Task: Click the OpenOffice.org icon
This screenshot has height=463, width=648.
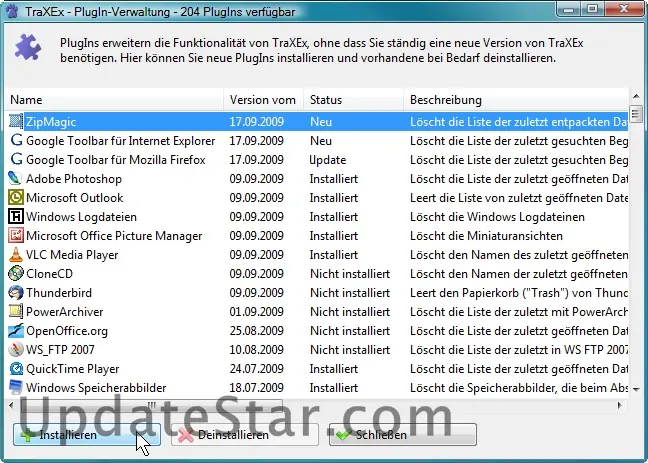Action: coord(16,331)
